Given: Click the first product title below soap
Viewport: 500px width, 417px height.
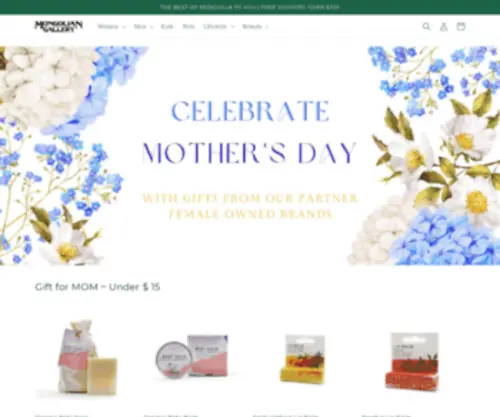Looking at the screenshot, I should coord(62,415).
